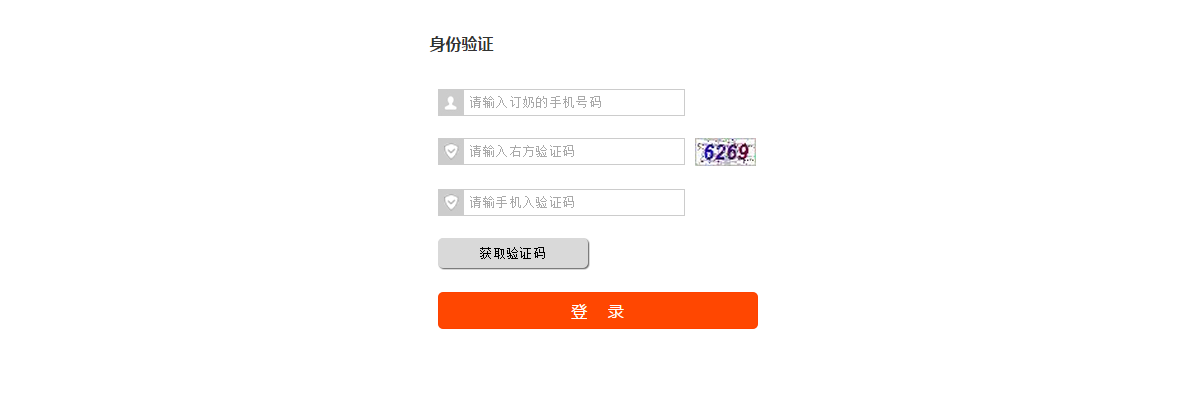Focus the 请输入手机入验证码 SMS code field
This screenshot has width=1200, height=405.
tap(574, 202)
